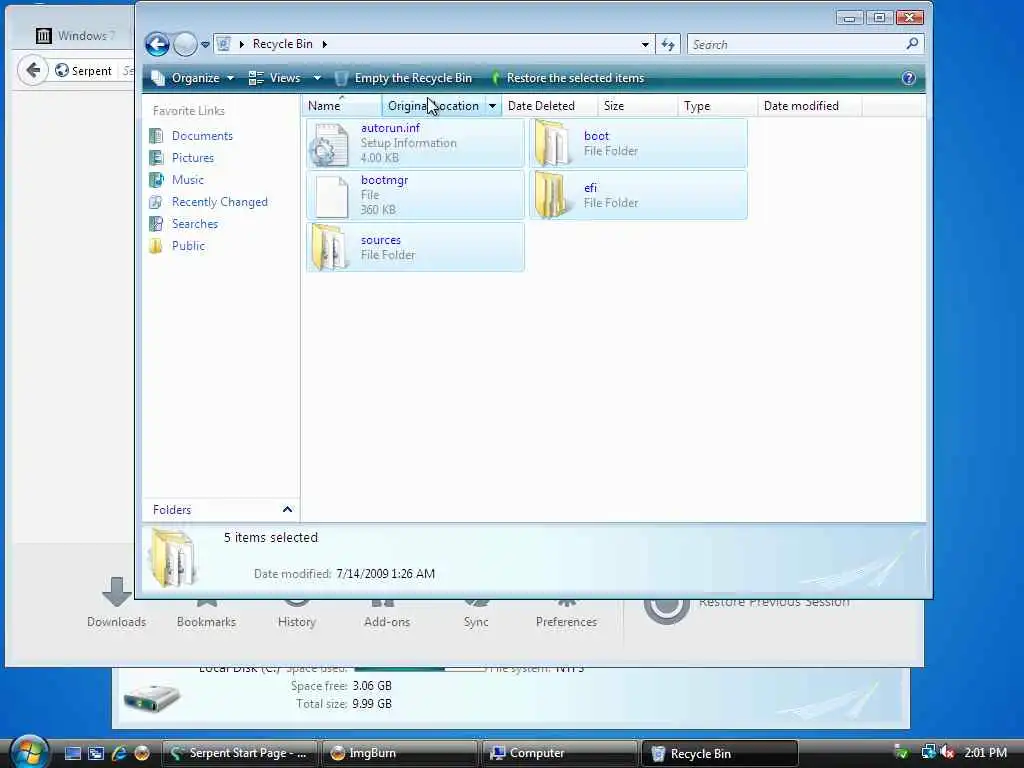1024x768 pixels.
Task: Click Show Desktop quick launch icon
Action: 73,753
